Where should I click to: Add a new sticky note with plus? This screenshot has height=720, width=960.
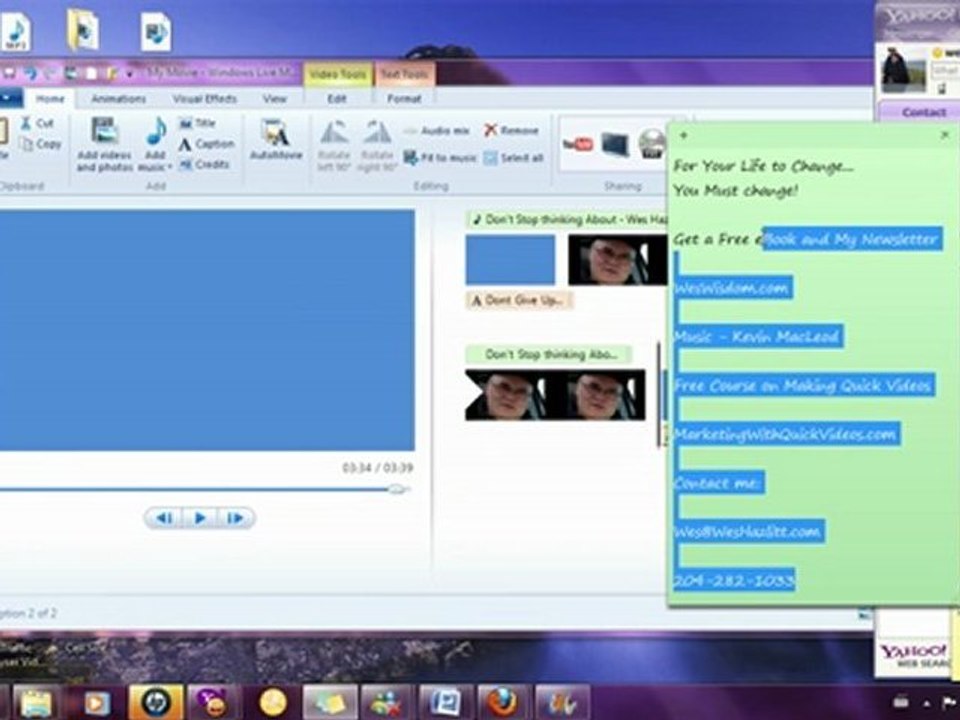684,135
